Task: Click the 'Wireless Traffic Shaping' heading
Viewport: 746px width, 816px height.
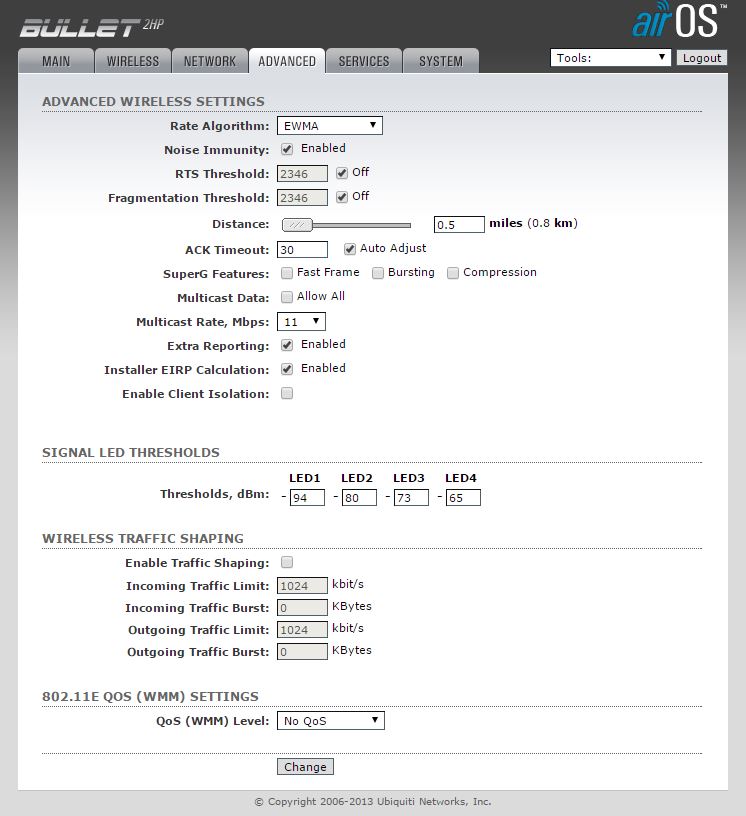Action: 143,538
